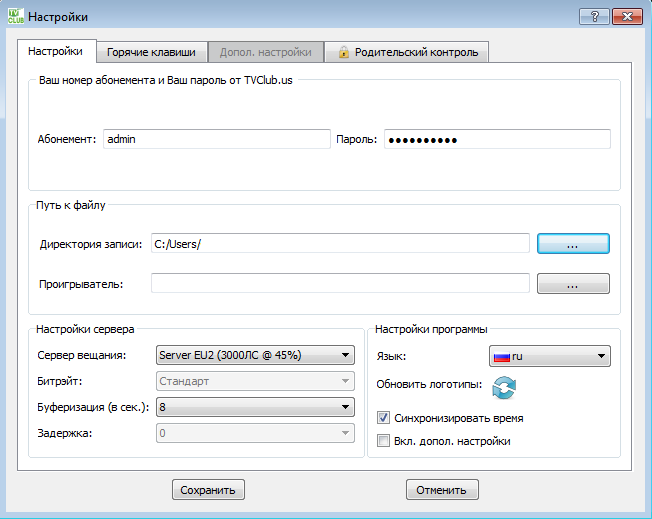Switch to the Горячие клавиши tab
Screen dimensions: 652x519
coord(151,52)
